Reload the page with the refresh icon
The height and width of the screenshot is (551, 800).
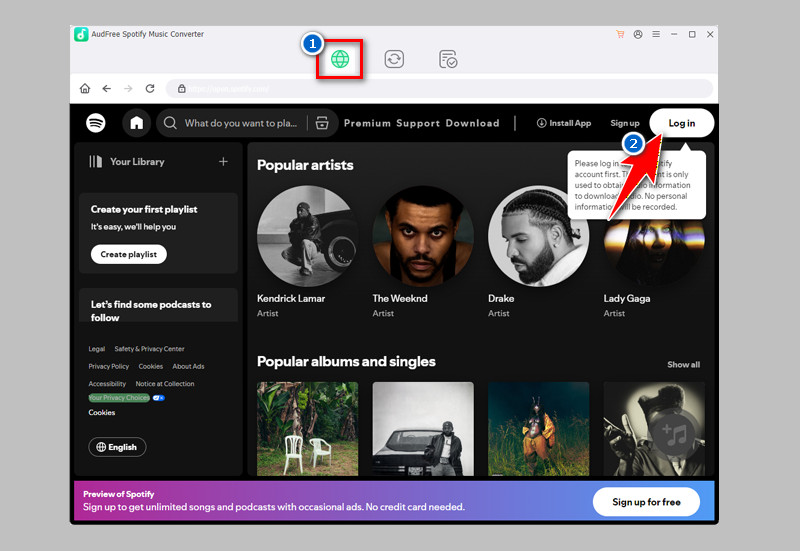(150, 88)
